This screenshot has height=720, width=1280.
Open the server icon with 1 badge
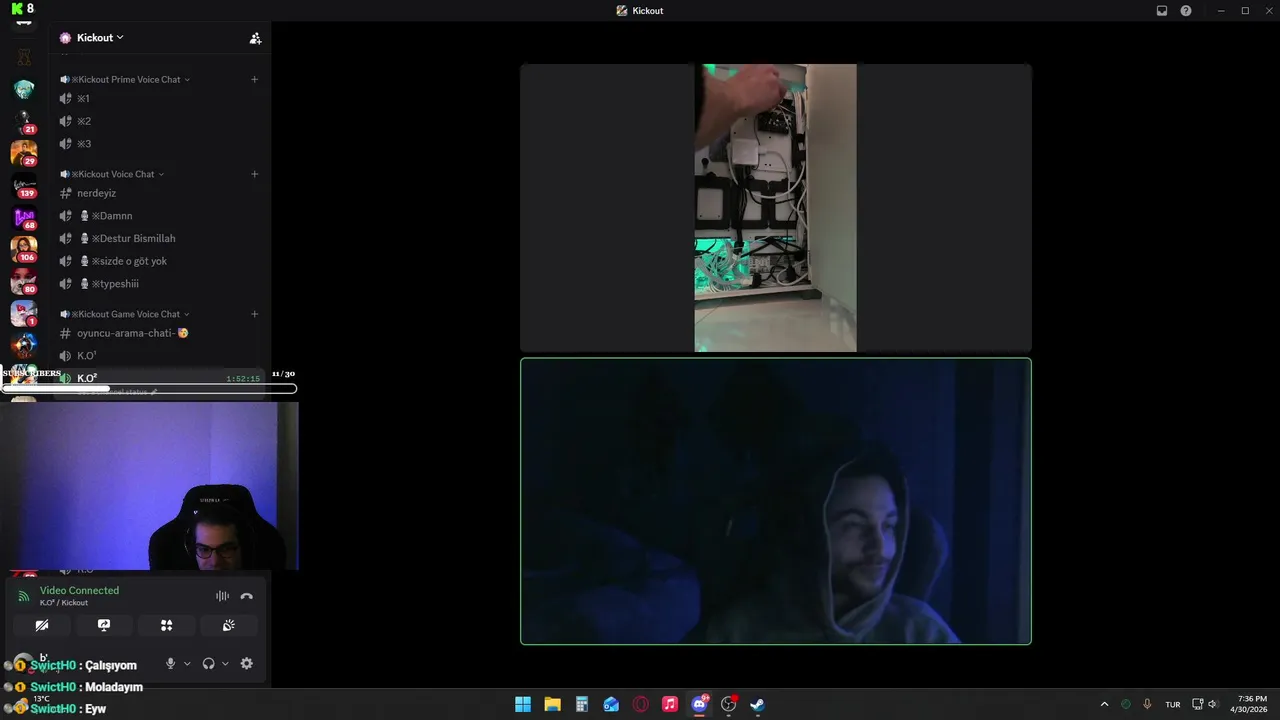24,313
